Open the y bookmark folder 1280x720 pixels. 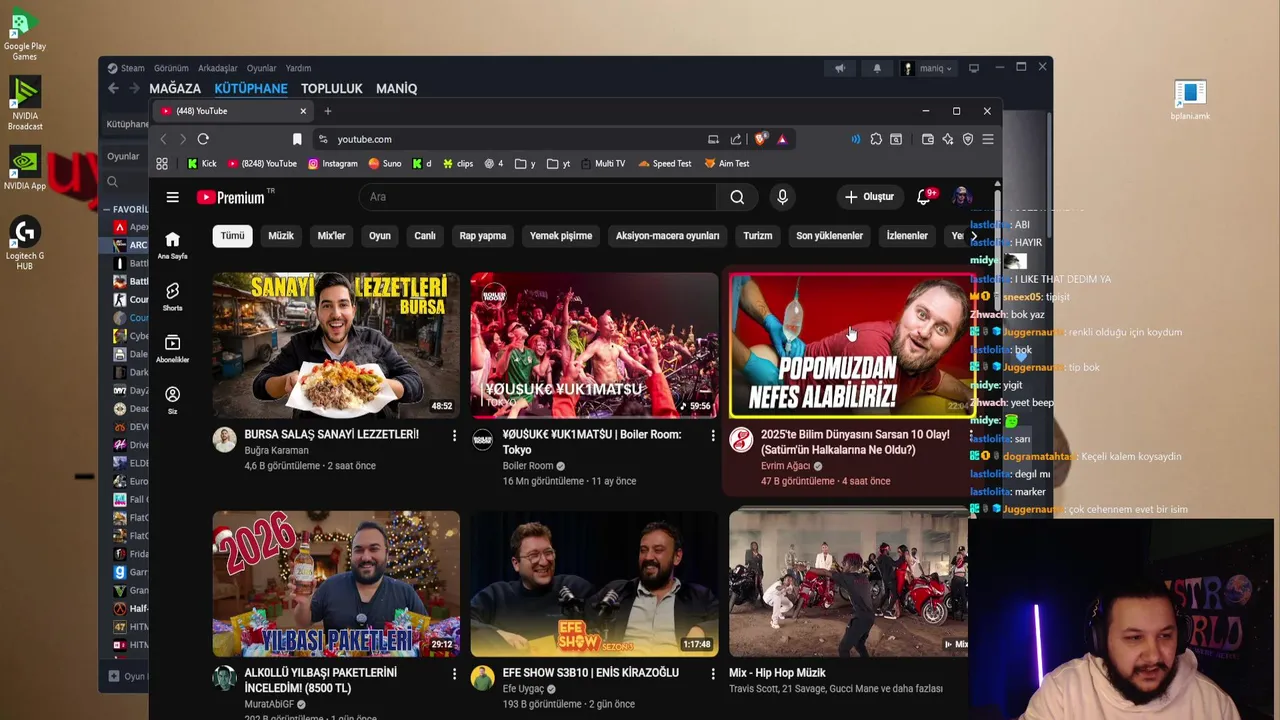(x=525, y=164)
